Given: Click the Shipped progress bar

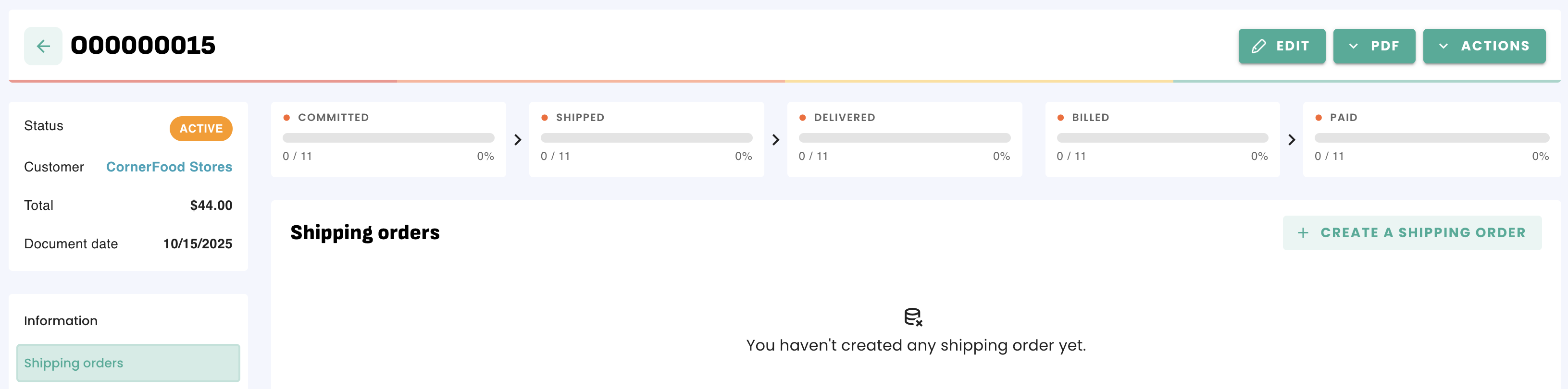Looking at the screenshot, I should 646,138.
